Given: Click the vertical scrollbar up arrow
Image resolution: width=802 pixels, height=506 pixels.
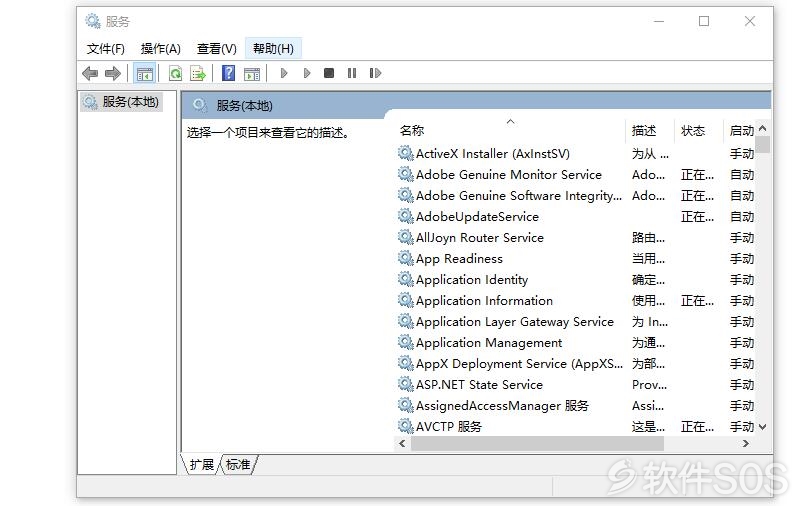Looking at the screenshot, I should (763, 128).
